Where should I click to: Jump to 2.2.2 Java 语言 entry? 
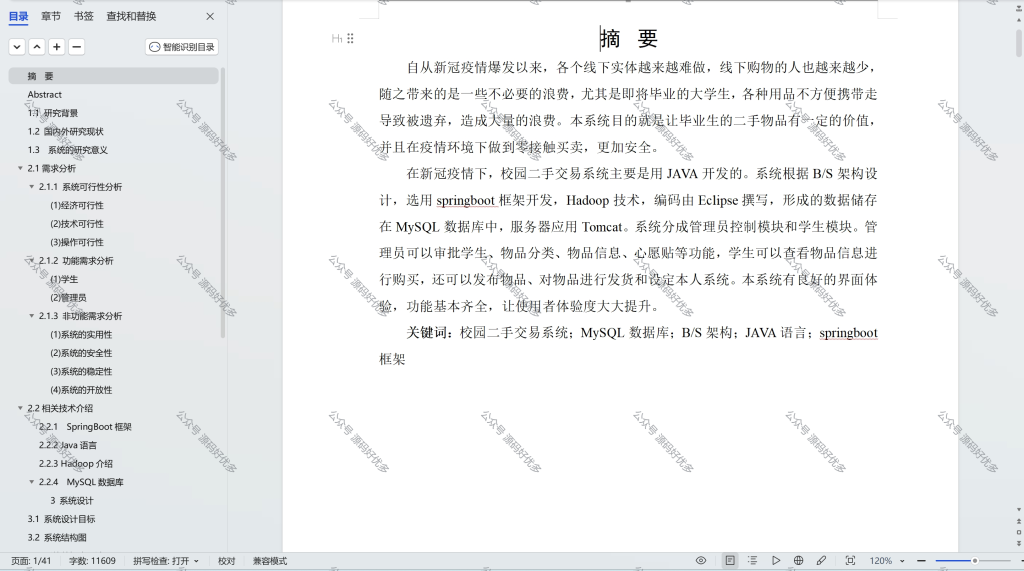68,445
